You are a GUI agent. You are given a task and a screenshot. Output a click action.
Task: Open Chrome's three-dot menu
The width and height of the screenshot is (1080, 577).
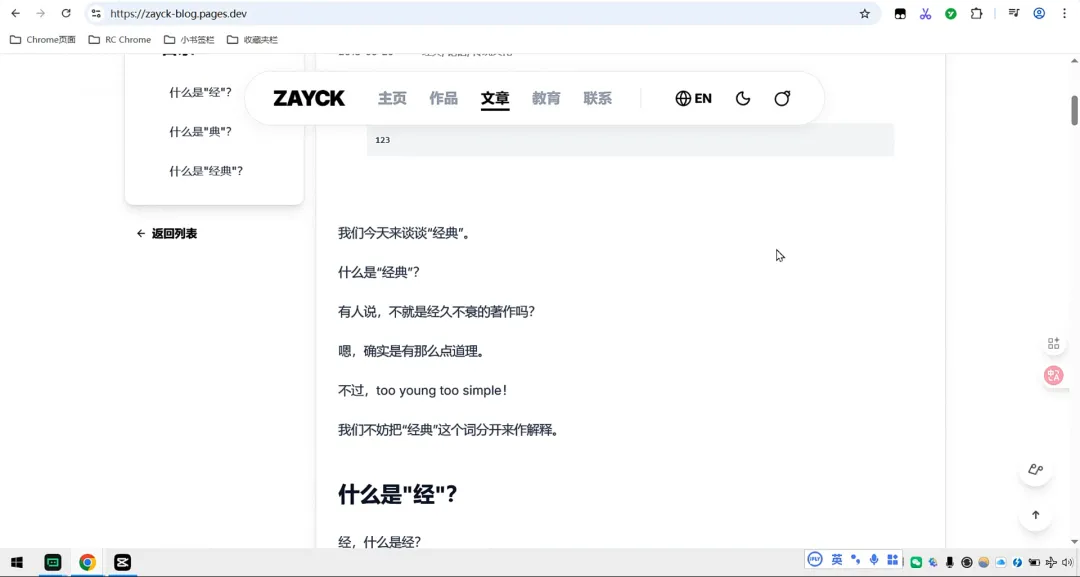1064,14
